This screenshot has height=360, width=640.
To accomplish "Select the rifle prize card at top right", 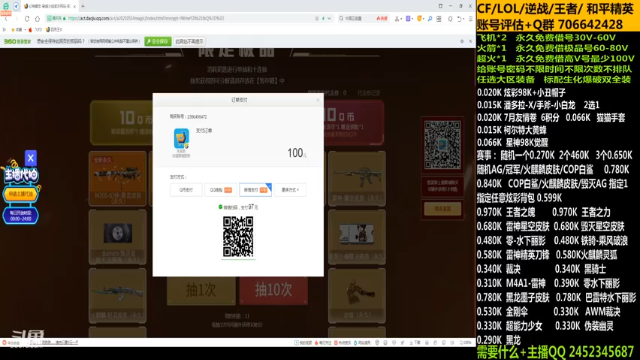I will pos(357,178).
